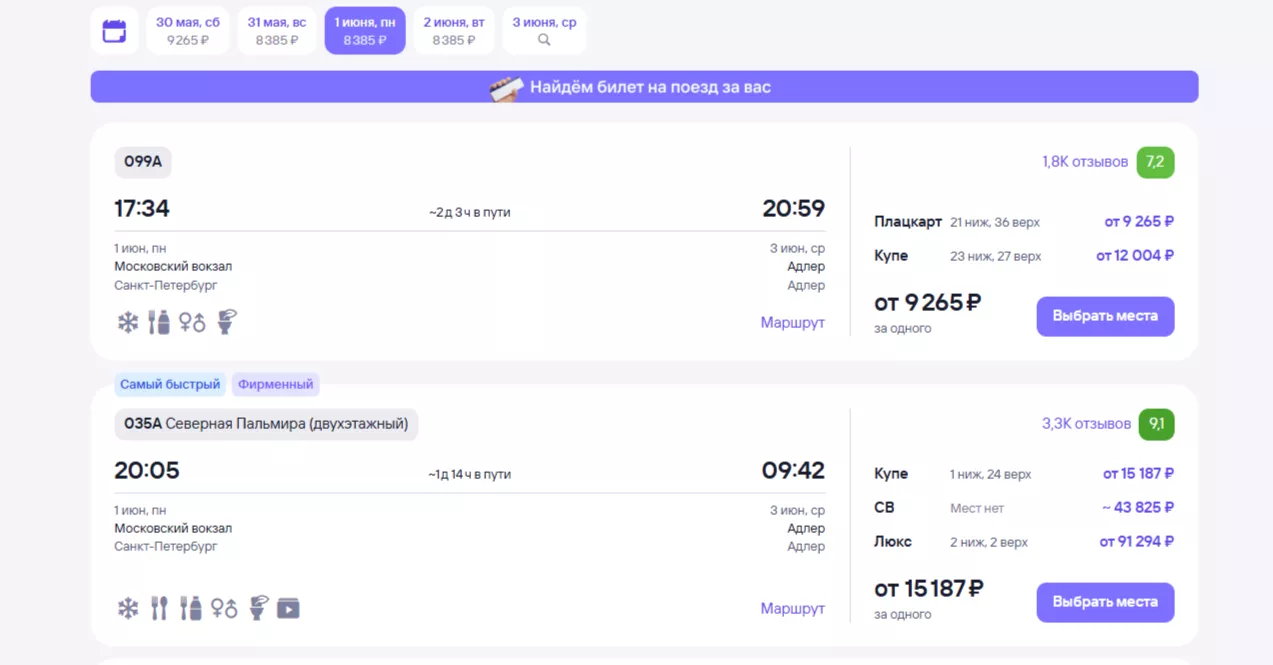Click the bio-toilet icon for train 035A

point(258,608)
